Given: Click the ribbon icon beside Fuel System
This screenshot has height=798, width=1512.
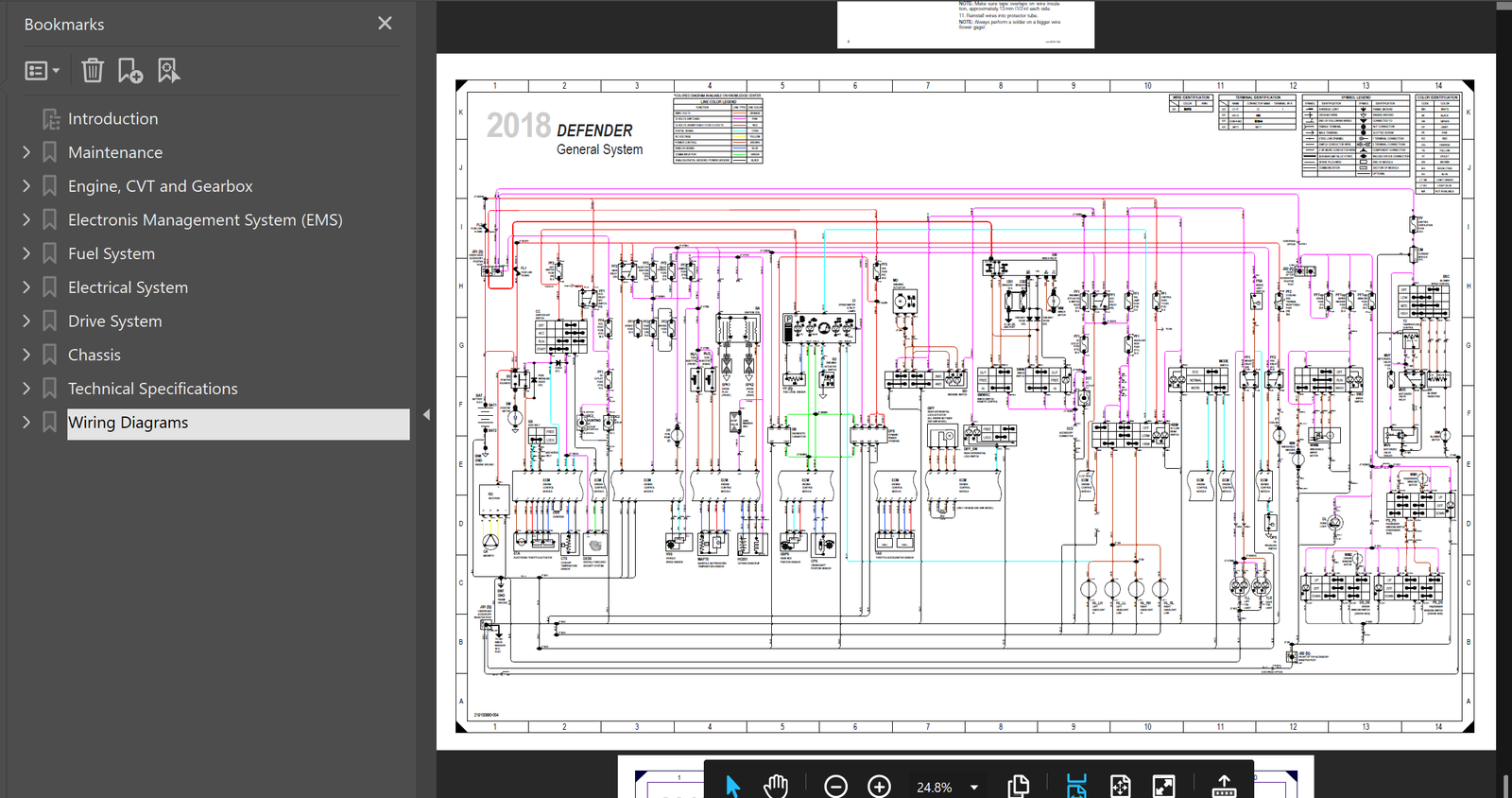Looking at the screenshot, I should (x=50, y=253).
